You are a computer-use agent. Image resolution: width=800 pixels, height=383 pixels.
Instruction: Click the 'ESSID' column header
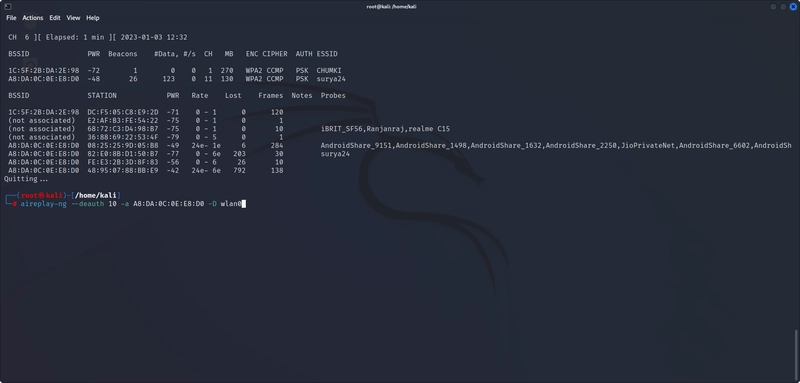pos(327,54)
